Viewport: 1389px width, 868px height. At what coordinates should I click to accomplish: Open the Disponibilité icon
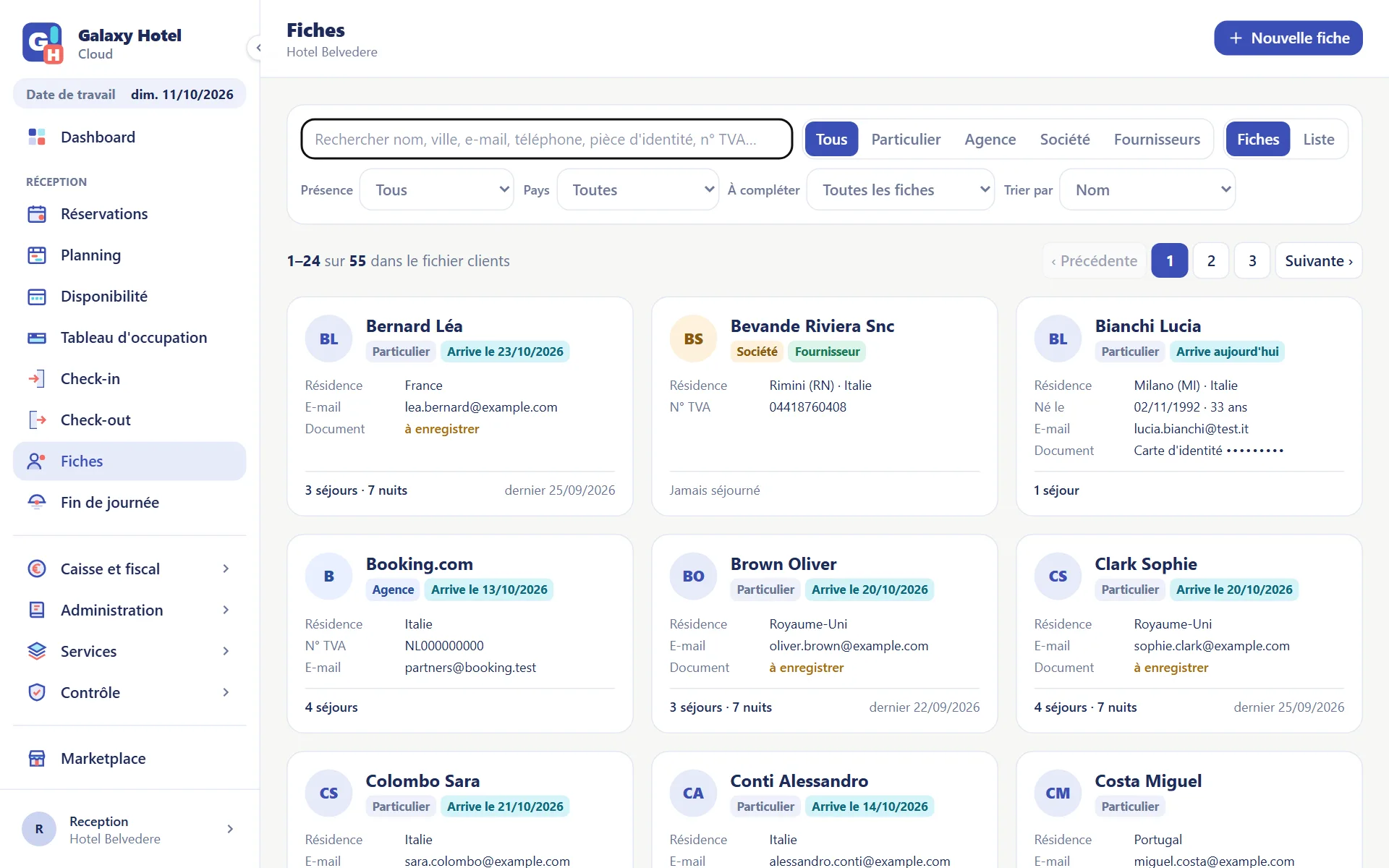click(37, 297)
